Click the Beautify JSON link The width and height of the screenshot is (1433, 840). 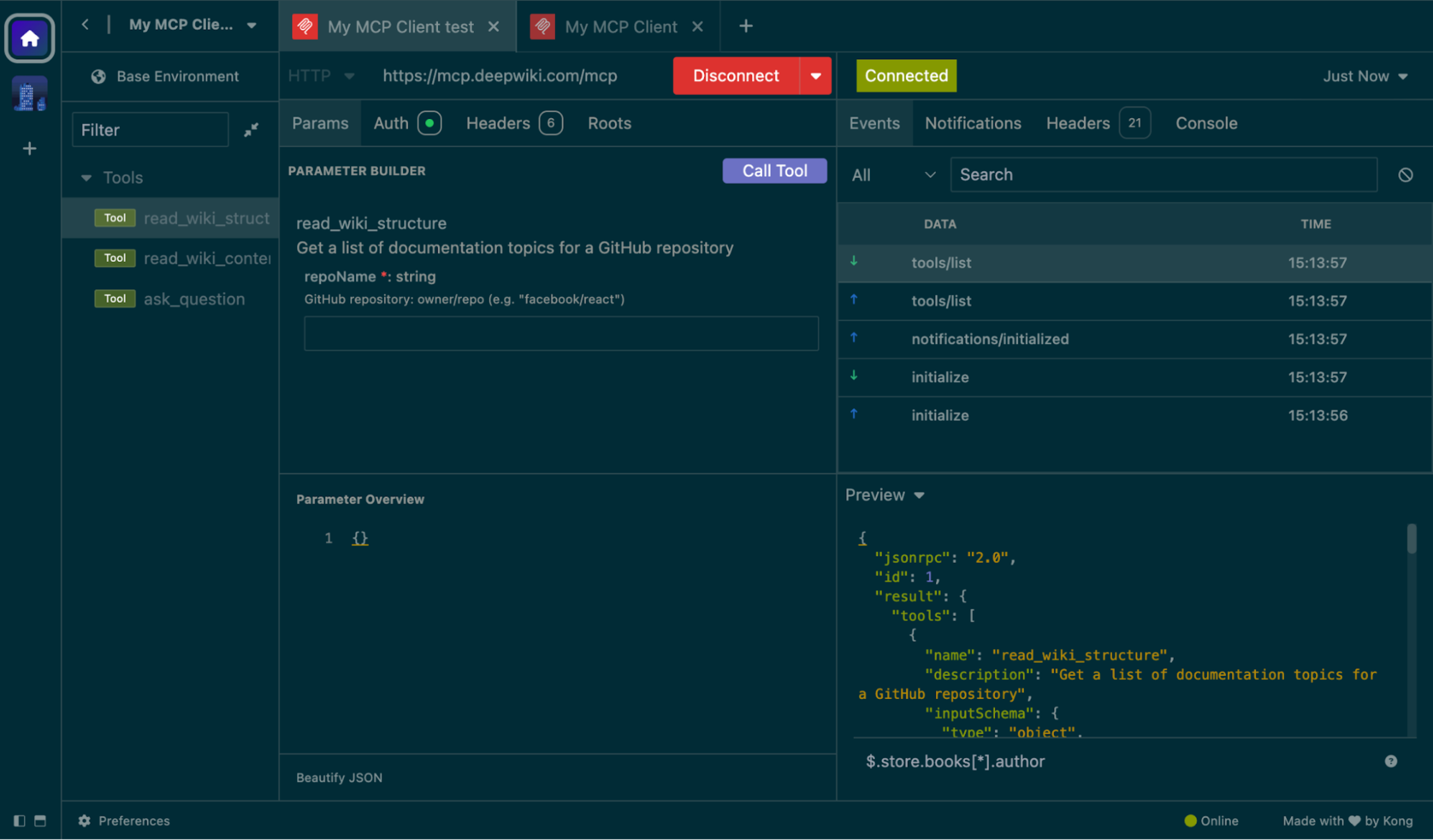coord(339,777)
